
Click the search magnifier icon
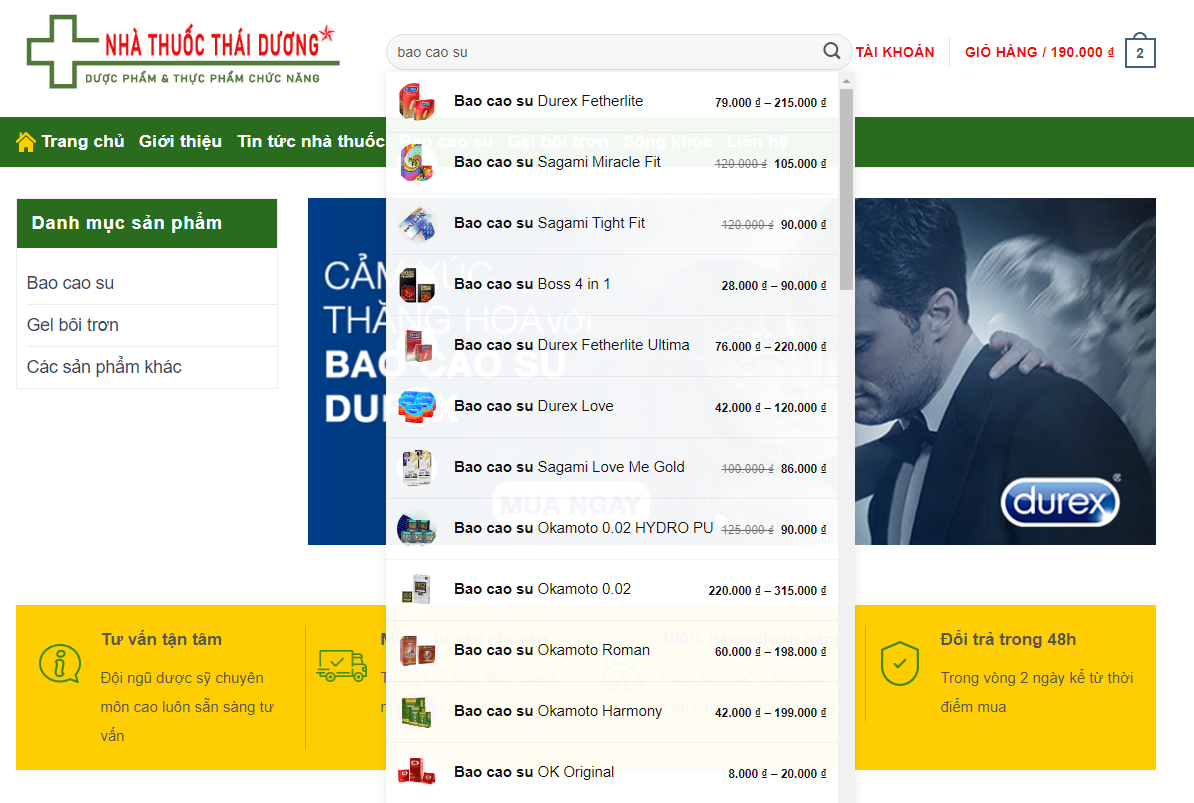coord(832,51)
